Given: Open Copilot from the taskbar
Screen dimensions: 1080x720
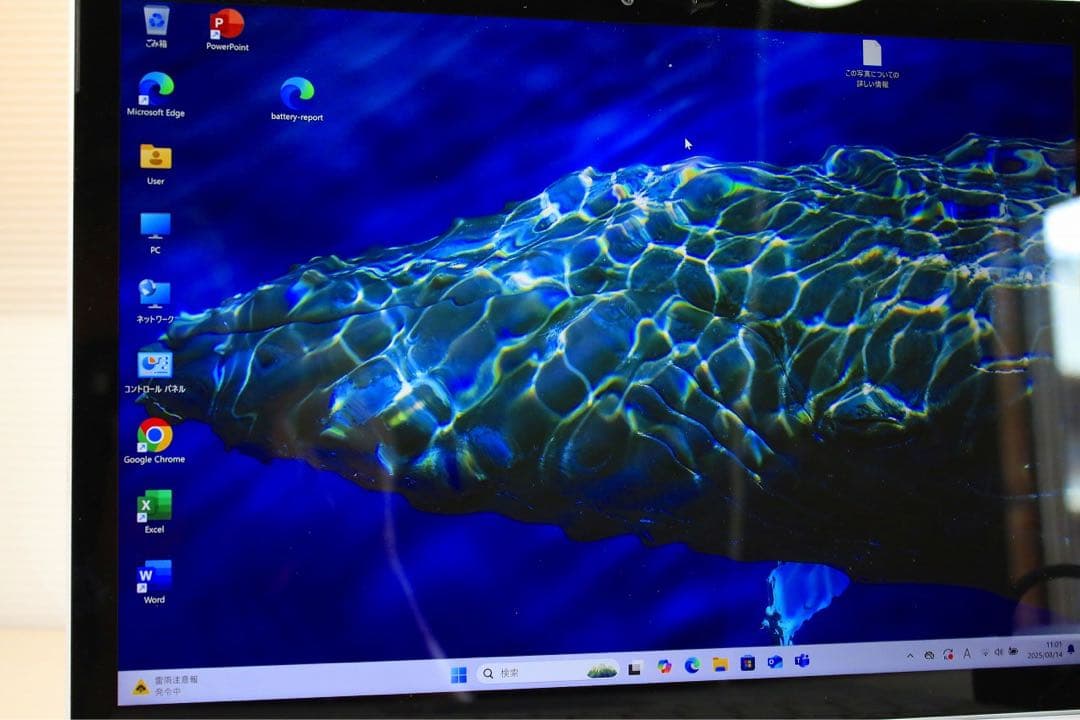Looking at the screenshot, I should pyautogui.click(x=666, y=666).
